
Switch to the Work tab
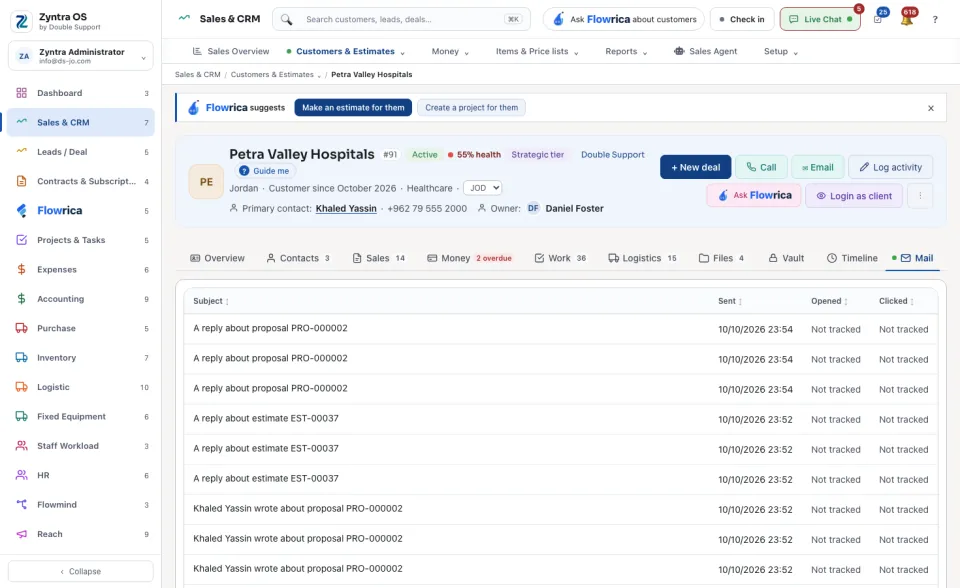[x=560, y=258]
